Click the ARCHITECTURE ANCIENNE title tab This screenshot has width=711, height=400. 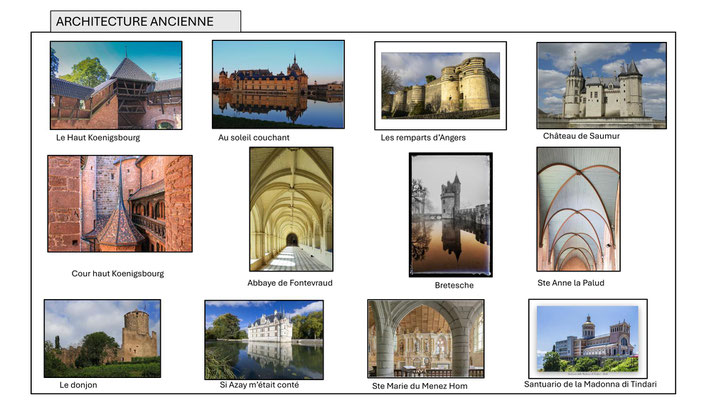pos(146,21)
